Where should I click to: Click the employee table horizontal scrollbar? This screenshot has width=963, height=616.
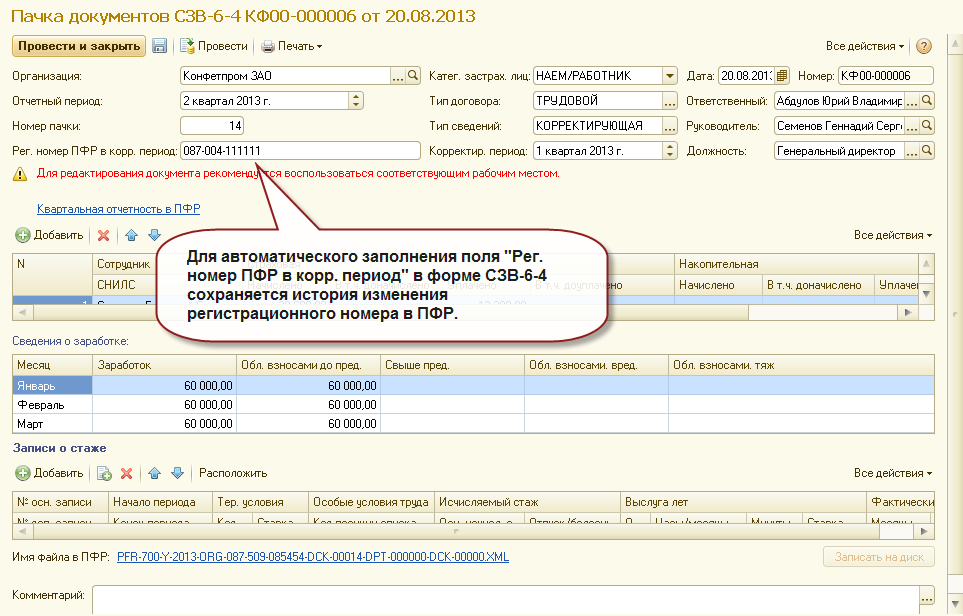(466, 313)
